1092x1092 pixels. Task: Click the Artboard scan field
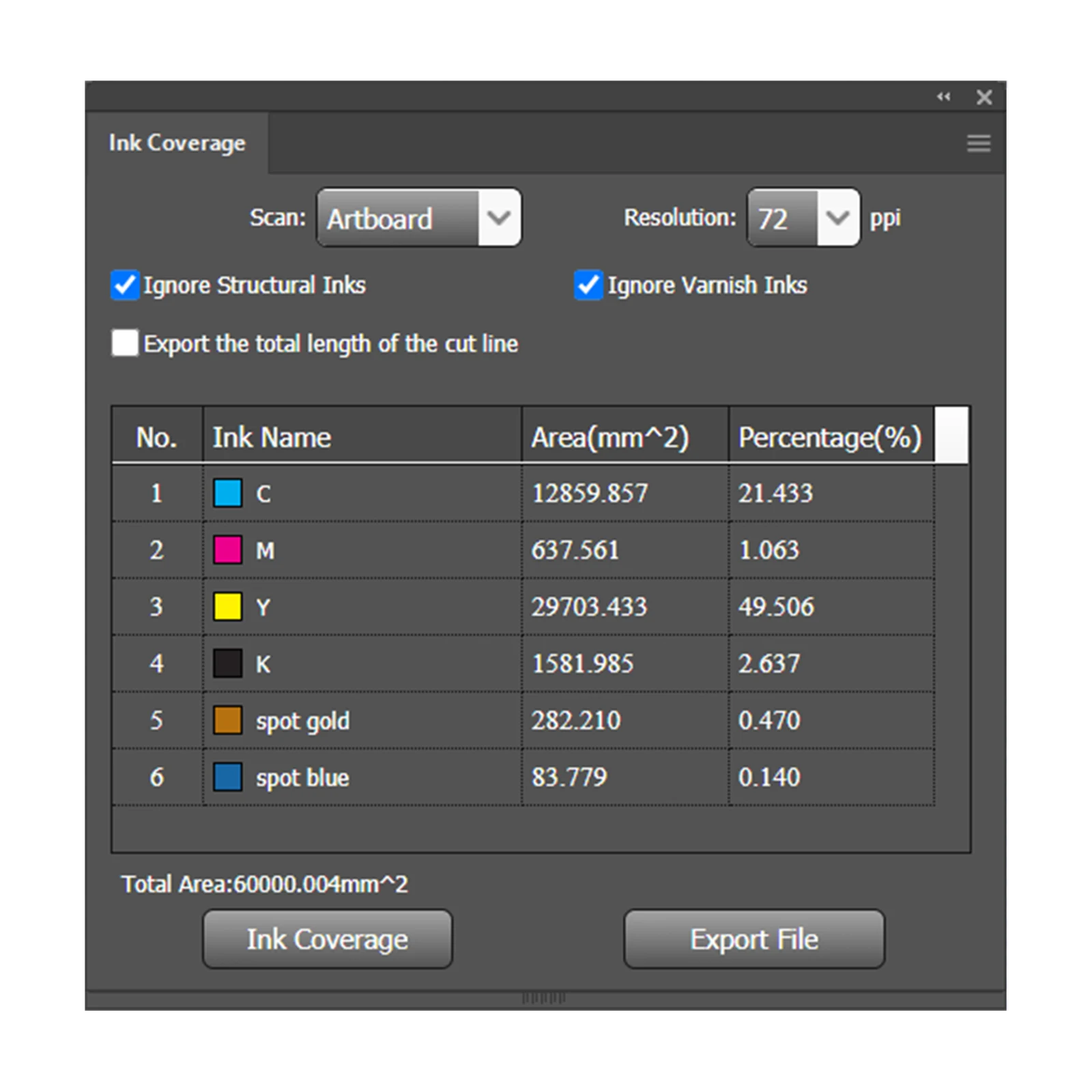coord(398,218)
